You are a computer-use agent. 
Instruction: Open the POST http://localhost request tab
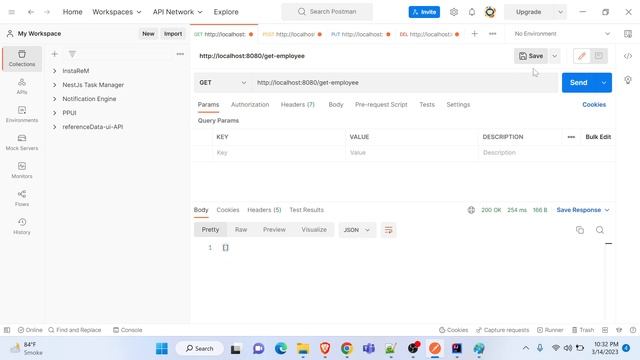pyautogui.click(x=291, y=34)
